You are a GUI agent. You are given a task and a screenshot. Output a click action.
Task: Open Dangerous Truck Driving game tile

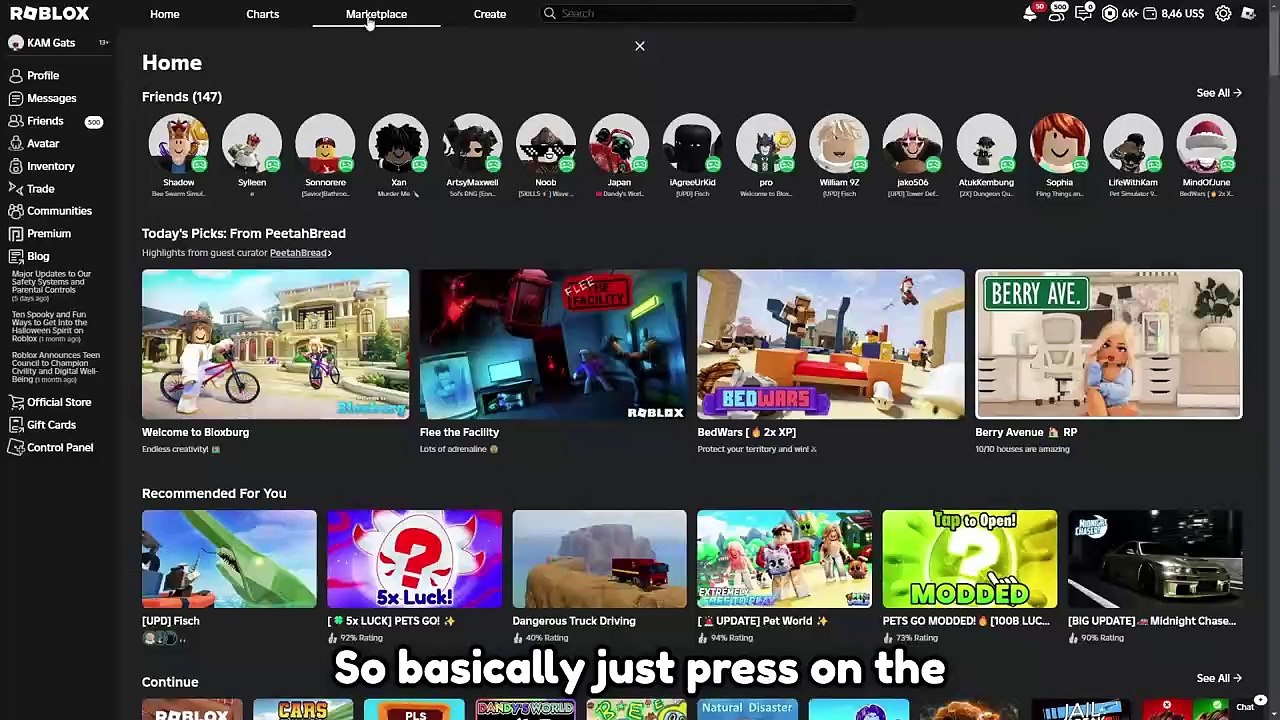(600, 559)
